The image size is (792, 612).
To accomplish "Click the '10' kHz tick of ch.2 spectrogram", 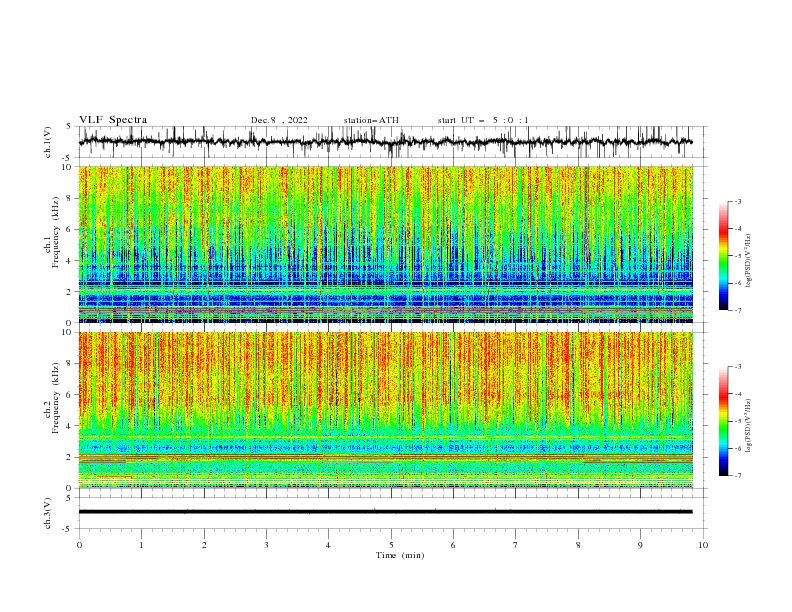I will (x=68, y=332).
